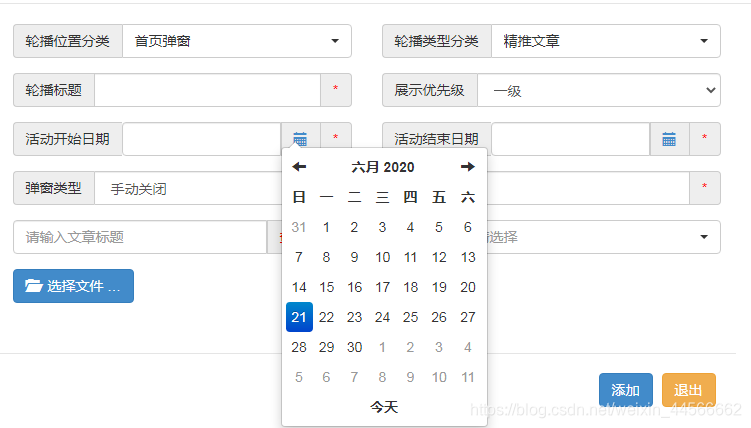The height and width of the screenshot is (428, 751).
Task: Select date 19 in June calendar
Action: click(x=439, y=287)
